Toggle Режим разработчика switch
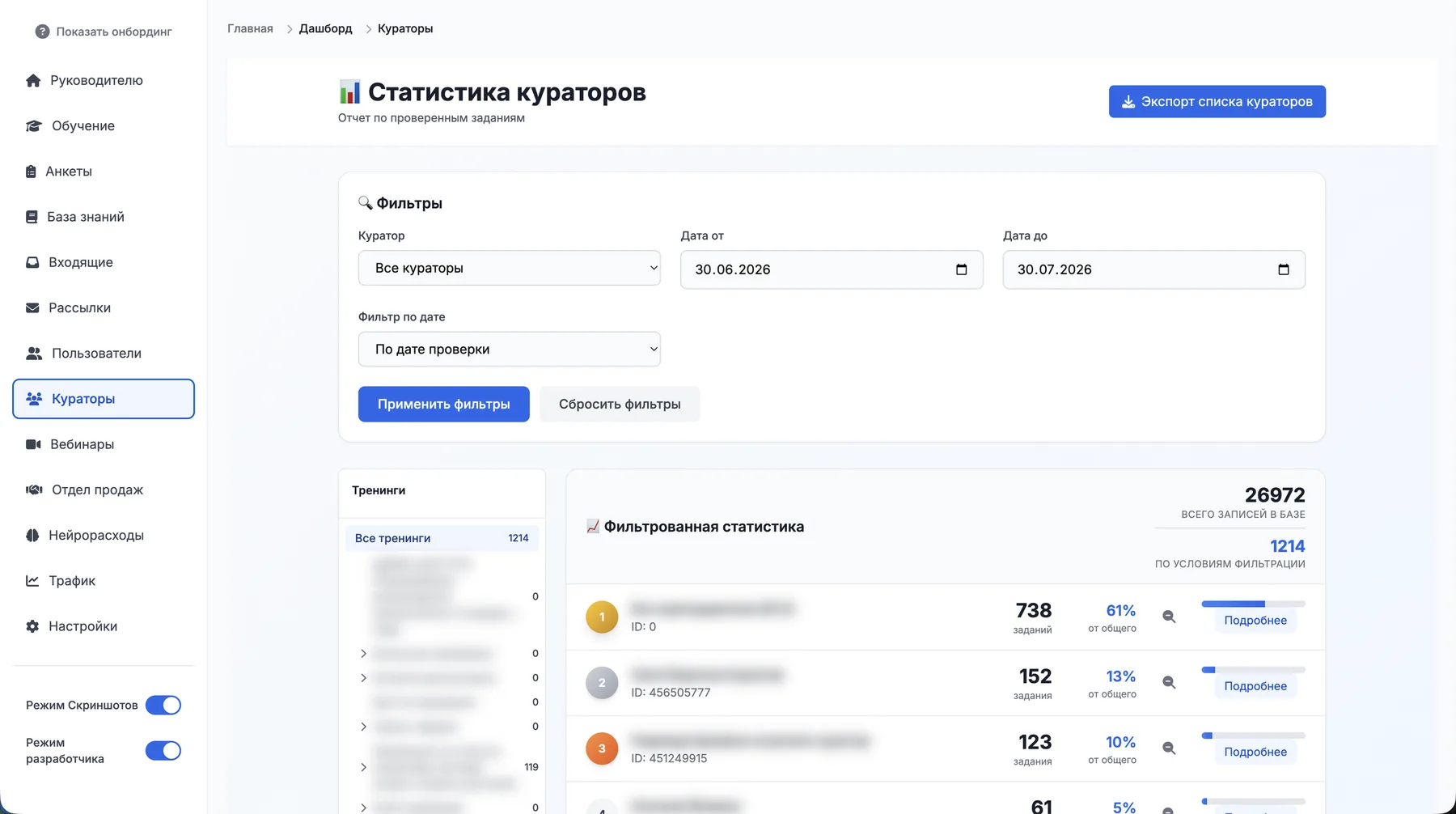 163,751
